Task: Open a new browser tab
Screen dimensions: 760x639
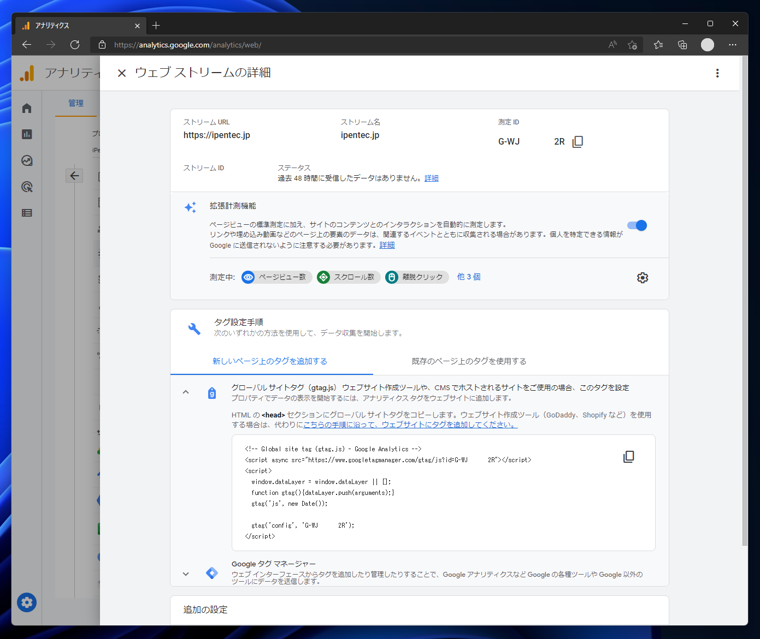Action: tap(156, 26)
